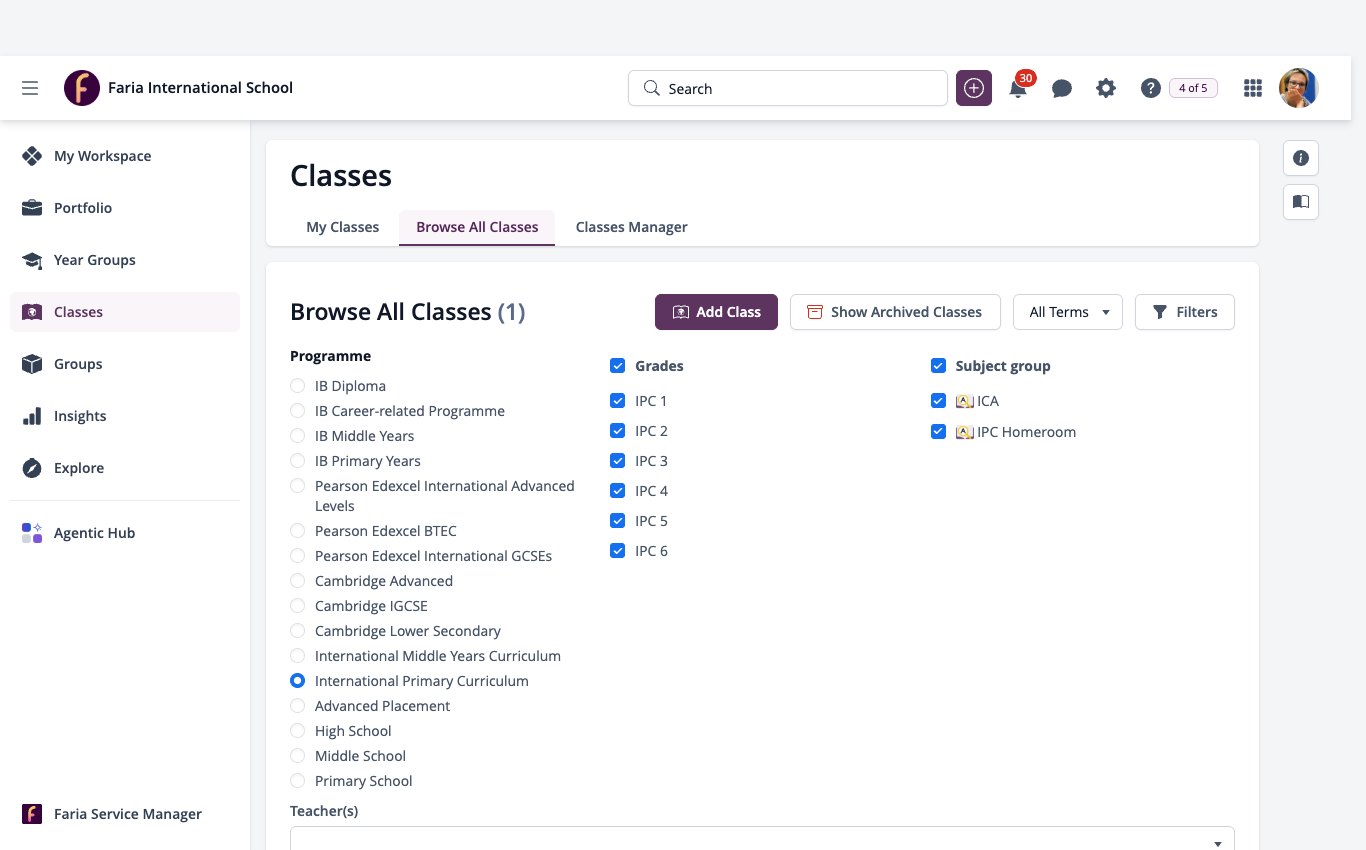Click Show Archived Classes button
Viewport: 1366px width, 850px height.
click(x=895, y=312)
